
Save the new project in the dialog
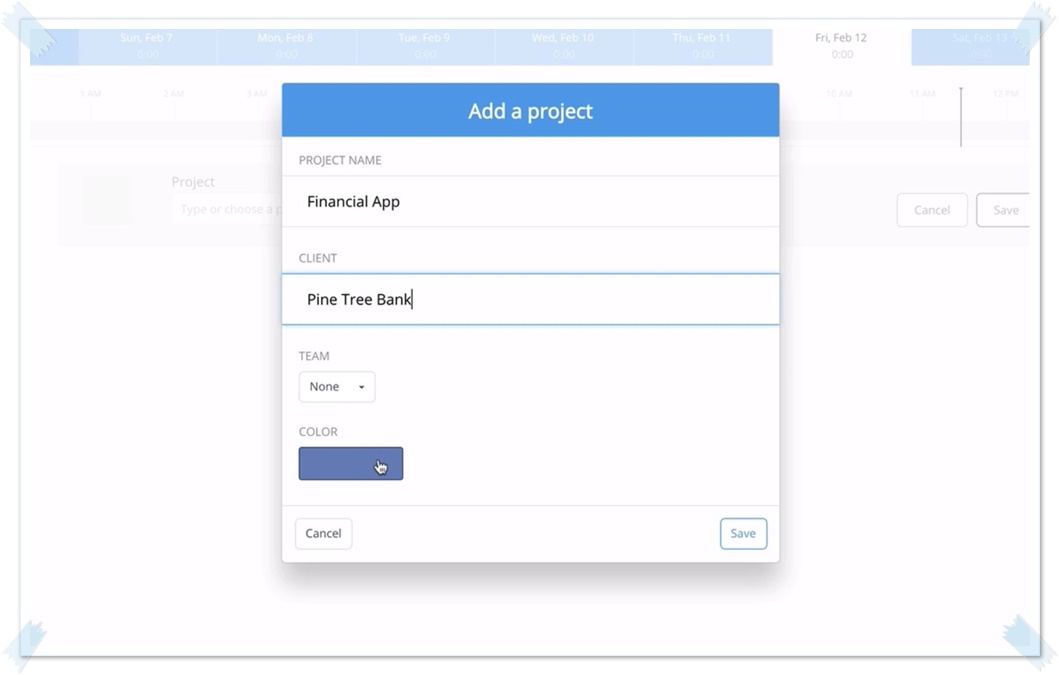(743, 534)
